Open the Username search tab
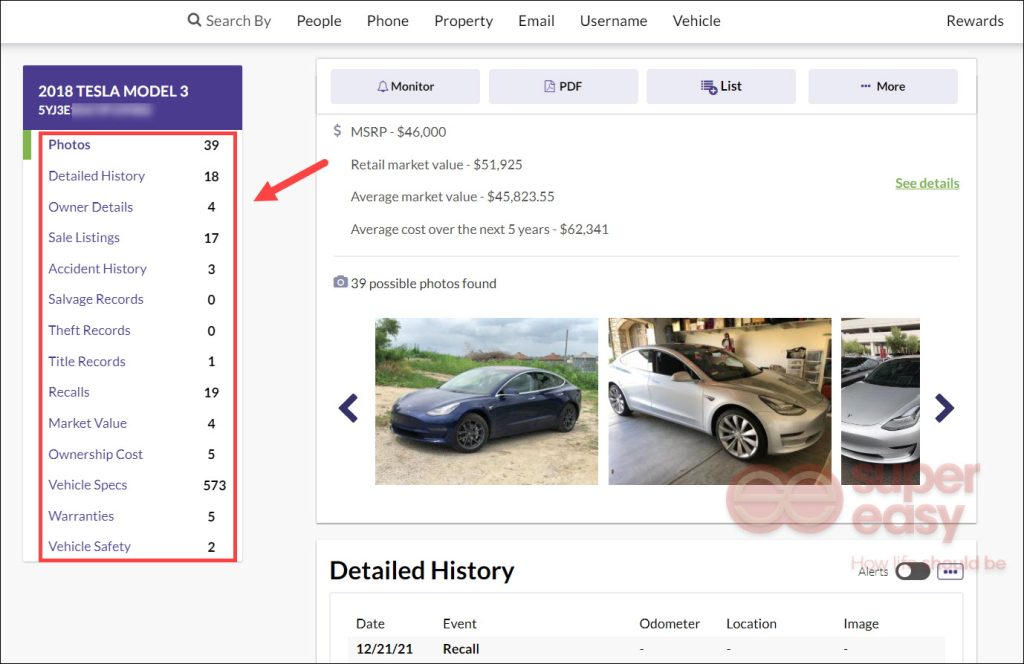Viewport: 1024px width, 664px height. (613, 21)
